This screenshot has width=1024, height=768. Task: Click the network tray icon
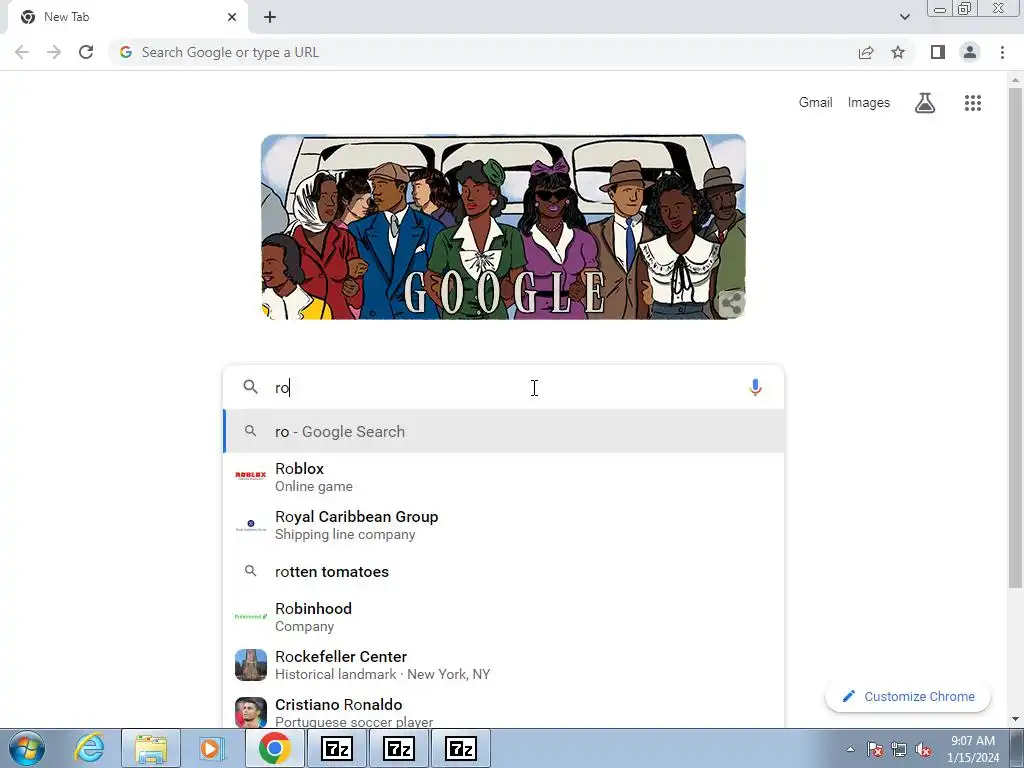point(899,749)
